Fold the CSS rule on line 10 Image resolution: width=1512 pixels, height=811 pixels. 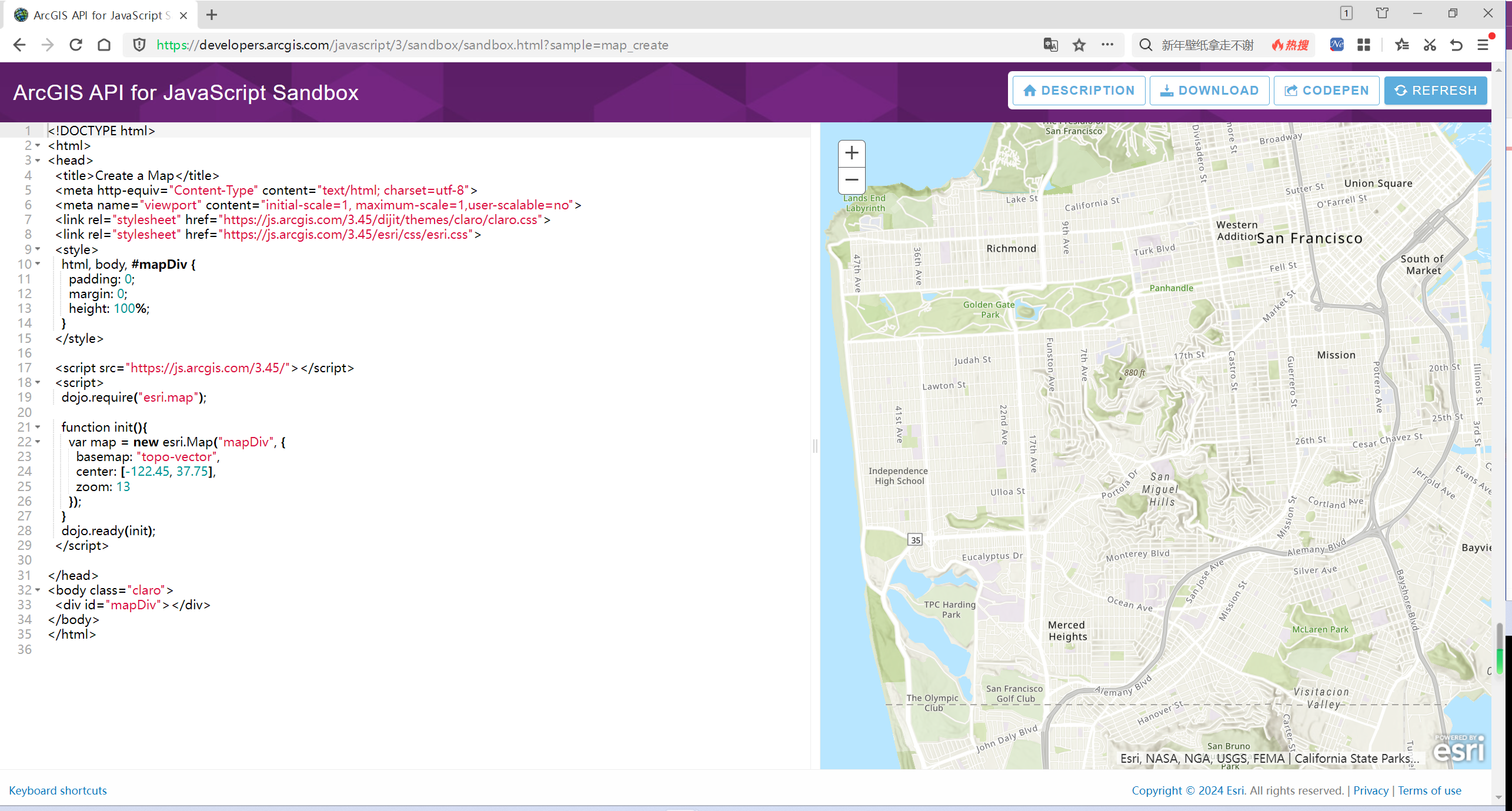(38, 264)
